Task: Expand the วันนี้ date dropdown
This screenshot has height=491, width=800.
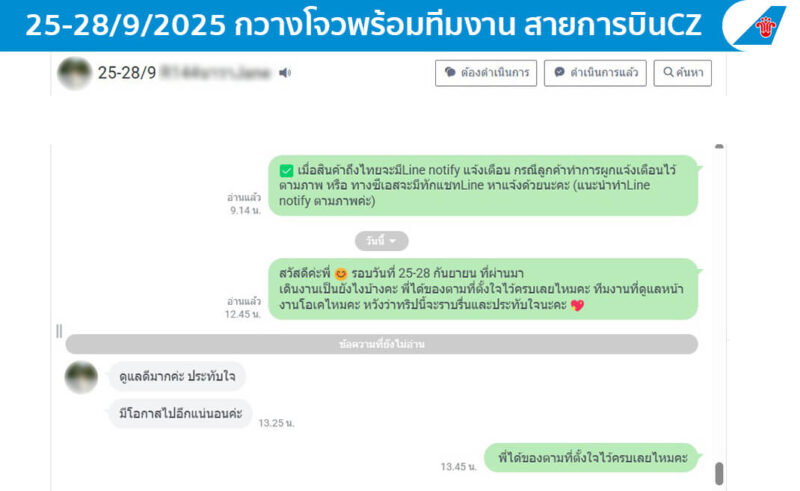Action: (382, 241)
